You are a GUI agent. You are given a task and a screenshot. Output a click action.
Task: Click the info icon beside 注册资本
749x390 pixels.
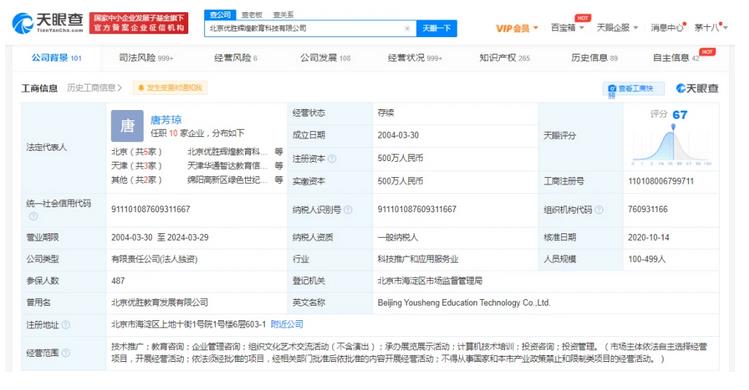(332, 159)
